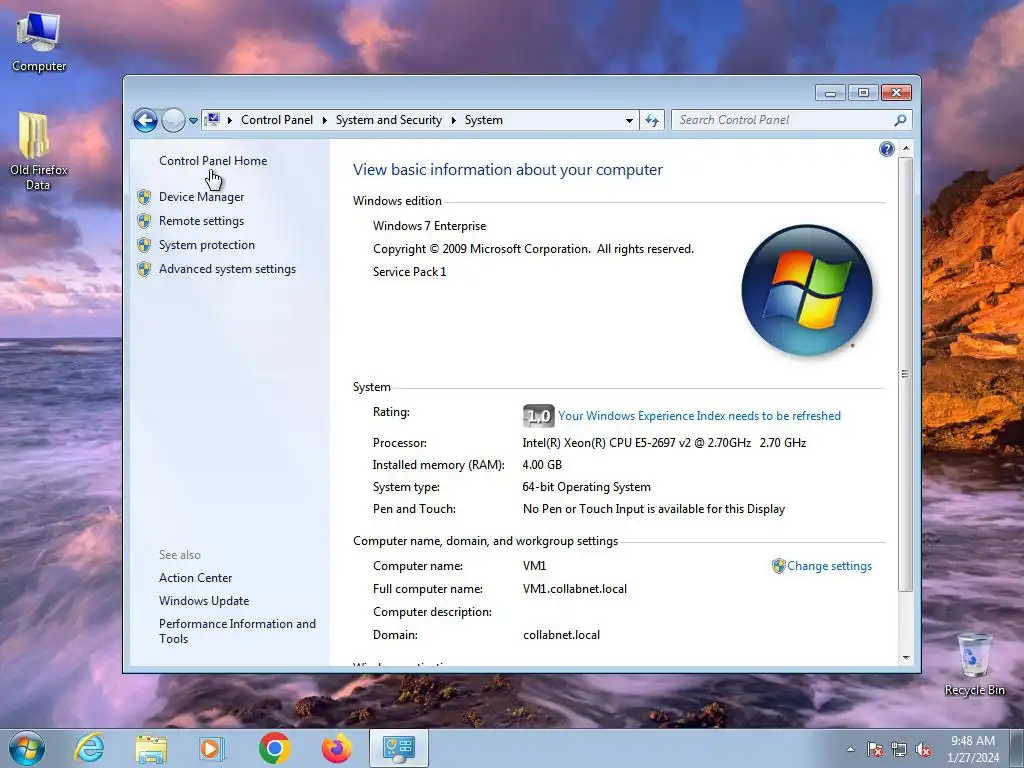
Task: Open Remote settings link
Action: [201, 221]
